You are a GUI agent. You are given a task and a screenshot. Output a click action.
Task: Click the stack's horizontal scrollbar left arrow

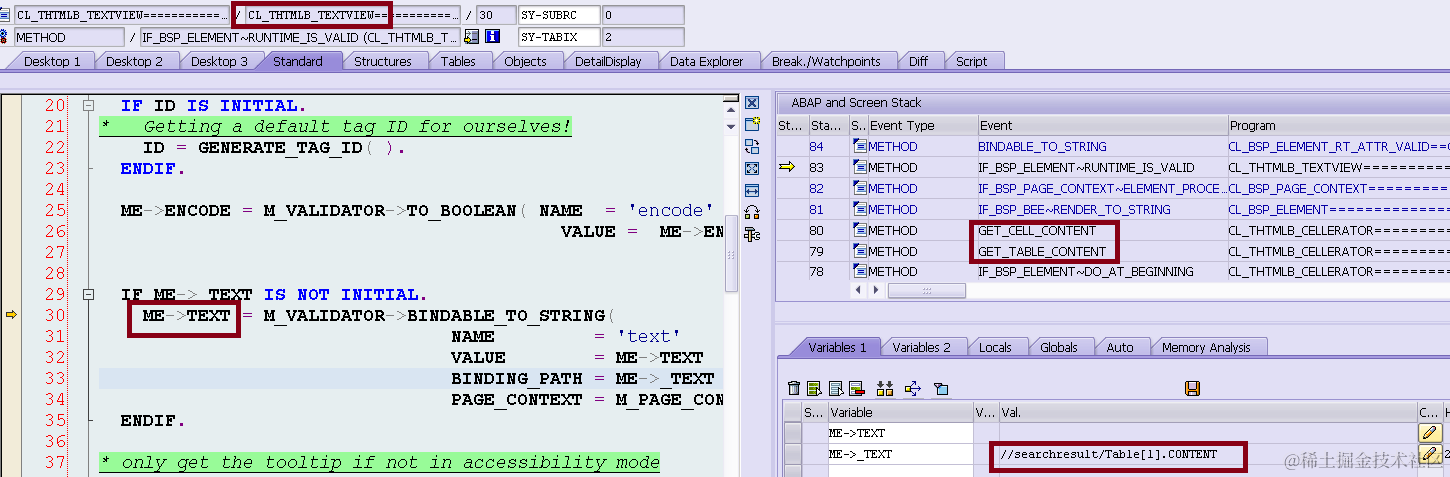857,290
